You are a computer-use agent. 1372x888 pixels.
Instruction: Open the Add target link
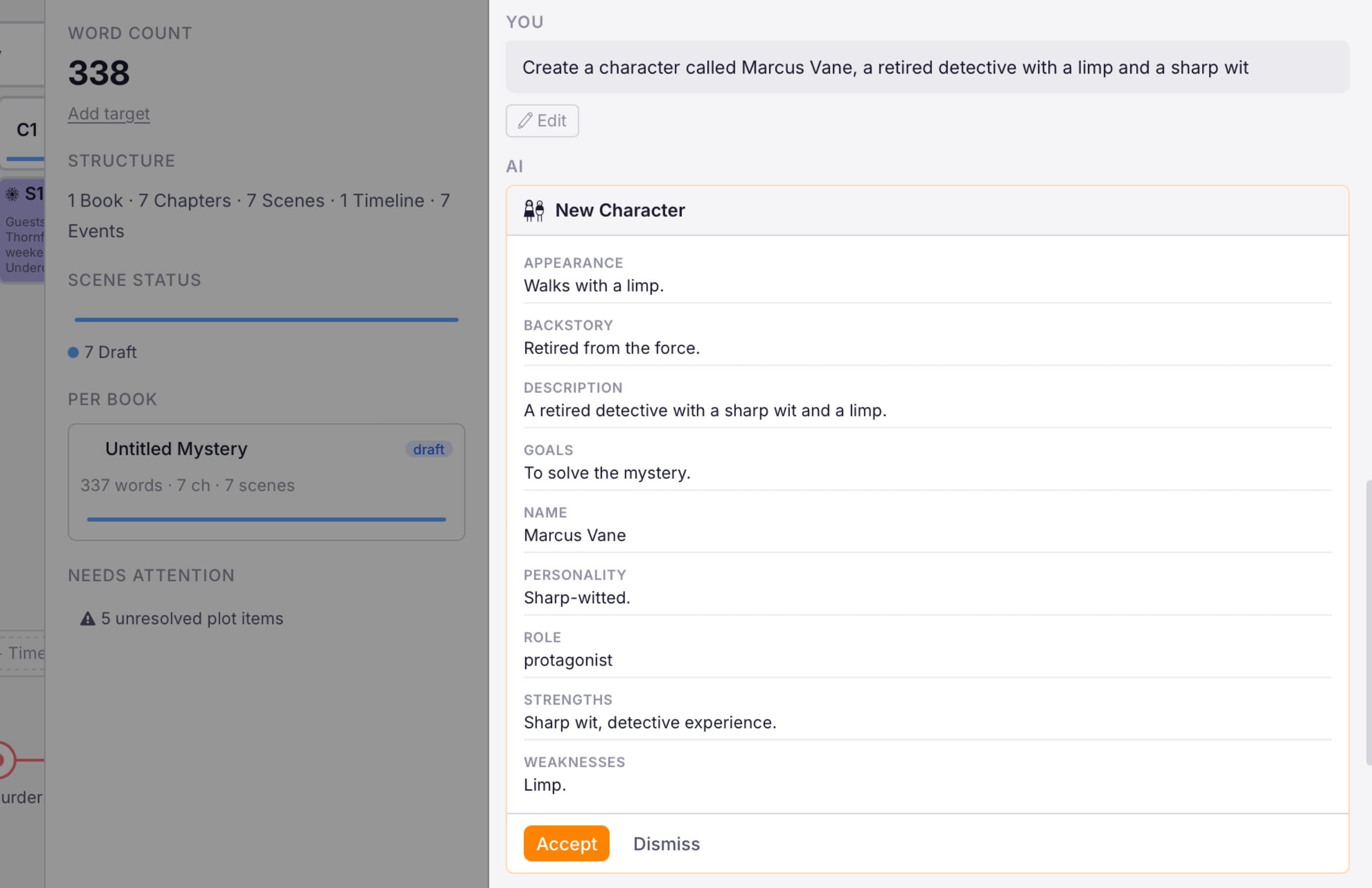109,114
